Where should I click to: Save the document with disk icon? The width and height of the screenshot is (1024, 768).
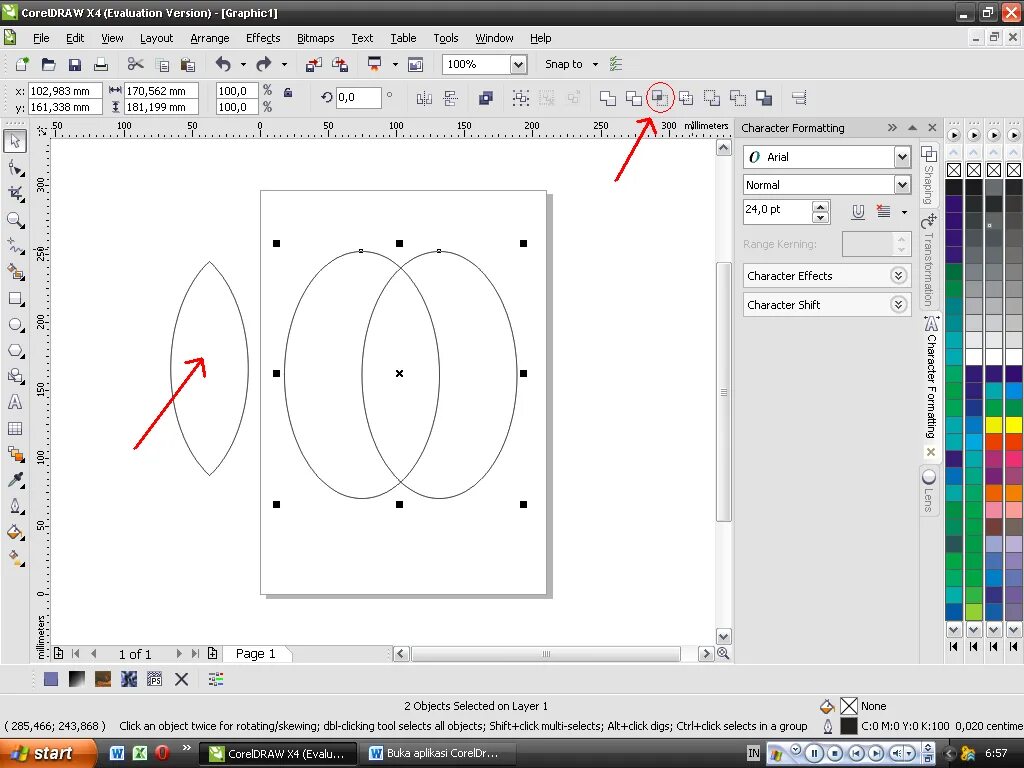pos(75,64)
